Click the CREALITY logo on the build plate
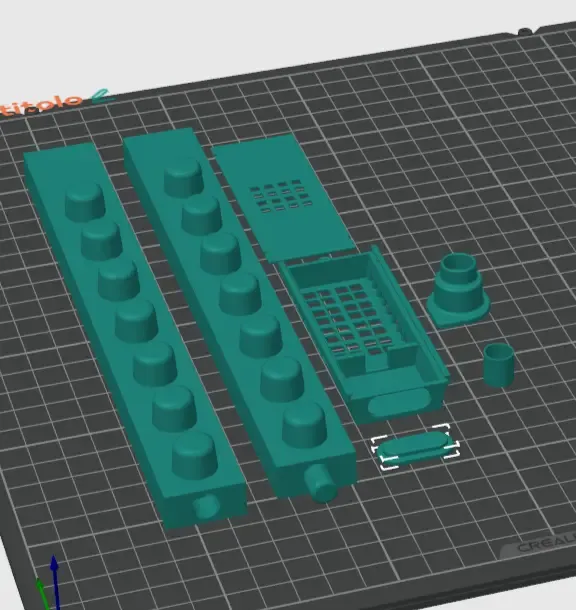Image resolution: width=576 pixels, height=610 pixels. click(x=544, y=545)
